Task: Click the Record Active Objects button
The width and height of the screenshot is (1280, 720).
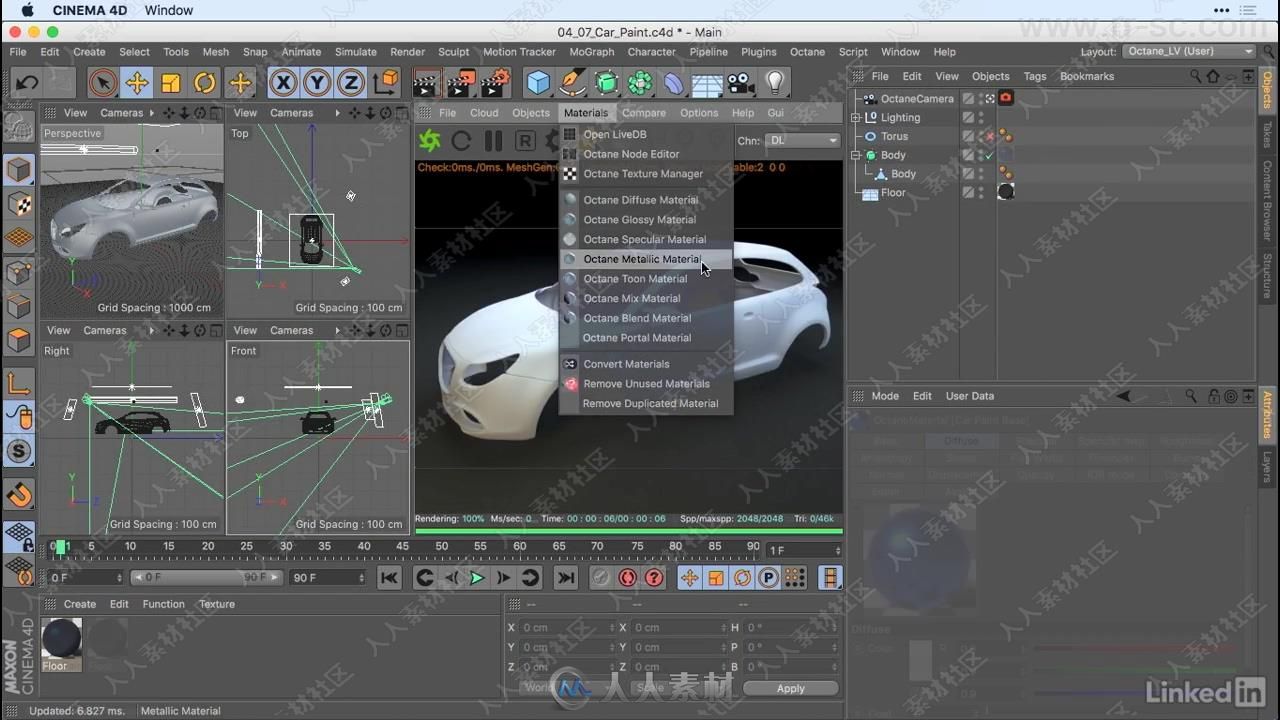Action: click(600, 577)
